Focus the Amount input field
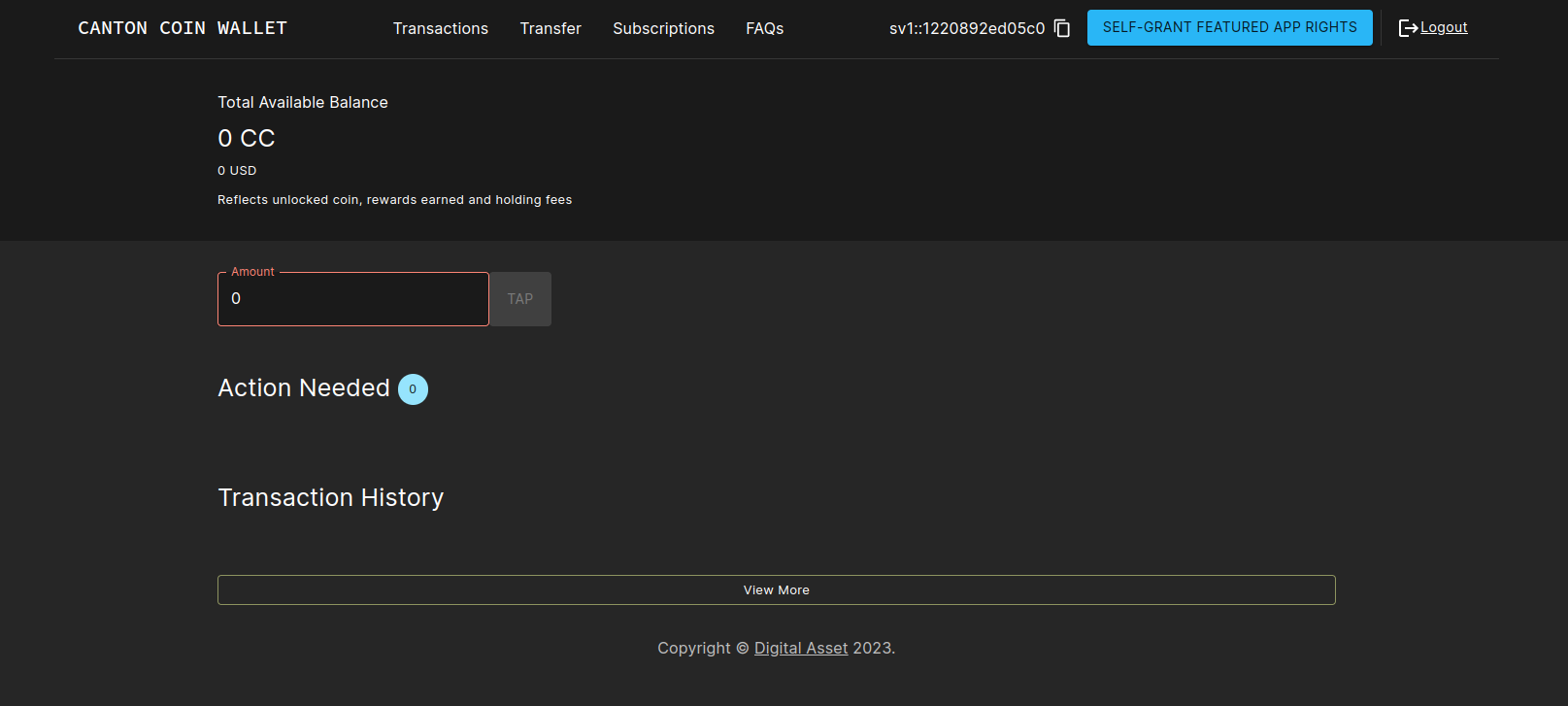This screenshot has height=706, width=1568. click(x=352, y=299)
